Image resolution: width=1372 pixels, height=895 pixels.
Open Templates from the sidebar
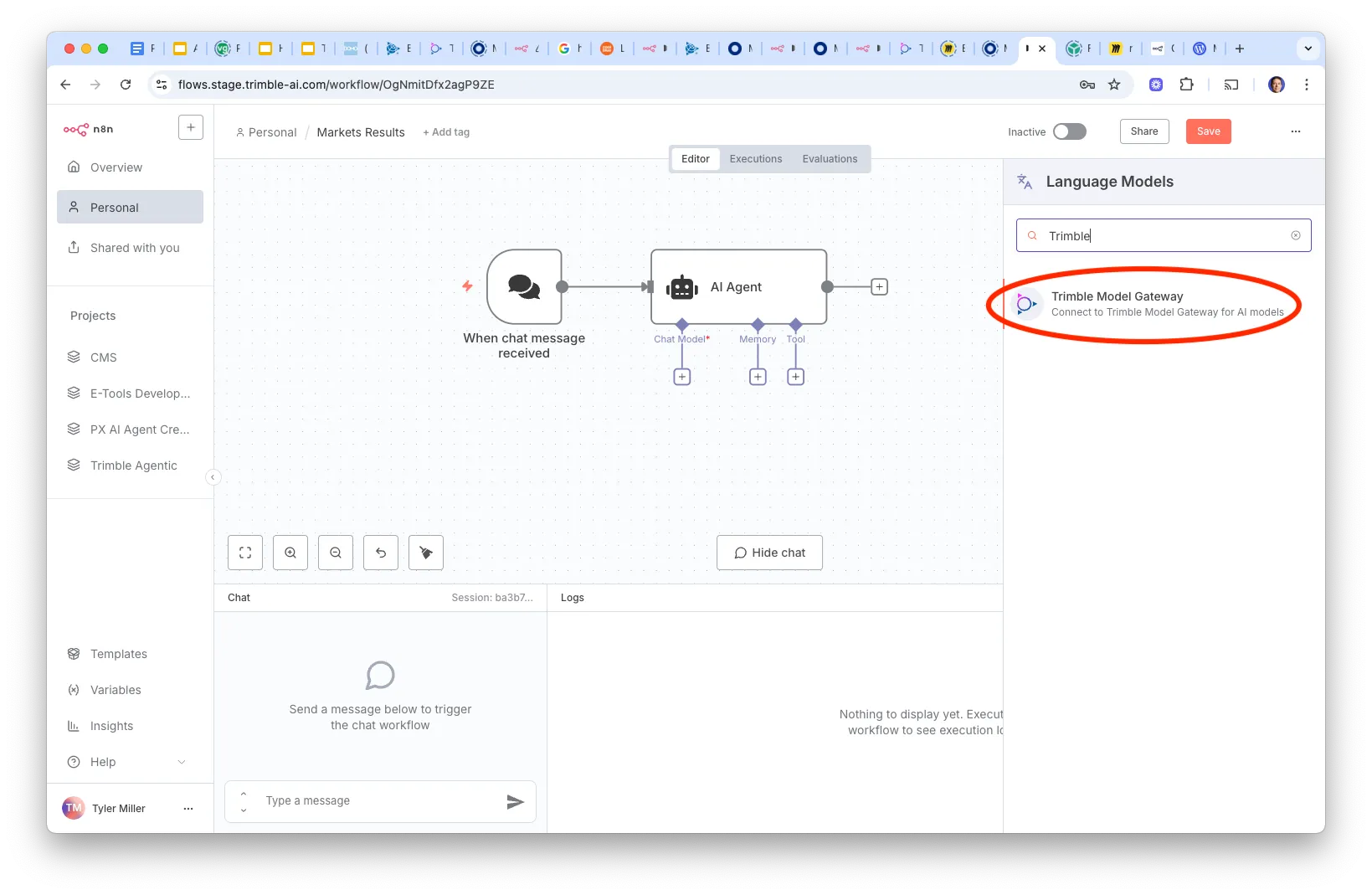click(x=130, y=654)
